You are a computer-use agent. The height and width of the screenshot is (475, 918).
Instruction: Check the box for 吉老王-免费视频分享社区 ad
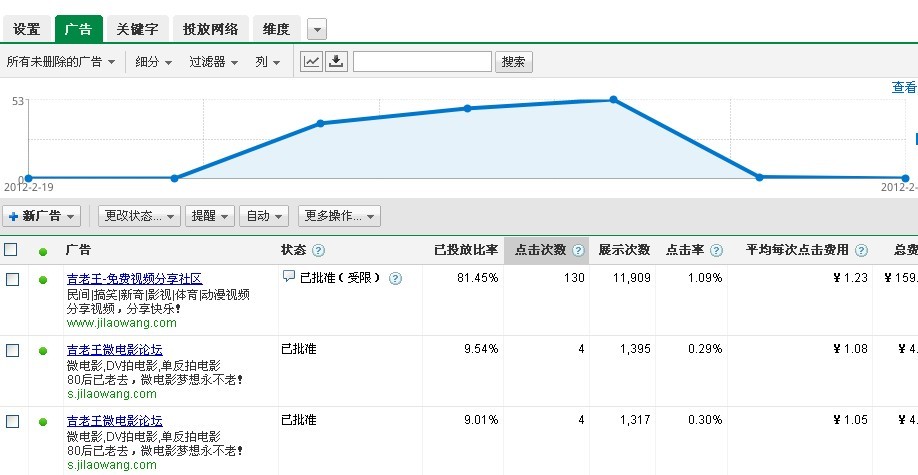pos(12,279)
